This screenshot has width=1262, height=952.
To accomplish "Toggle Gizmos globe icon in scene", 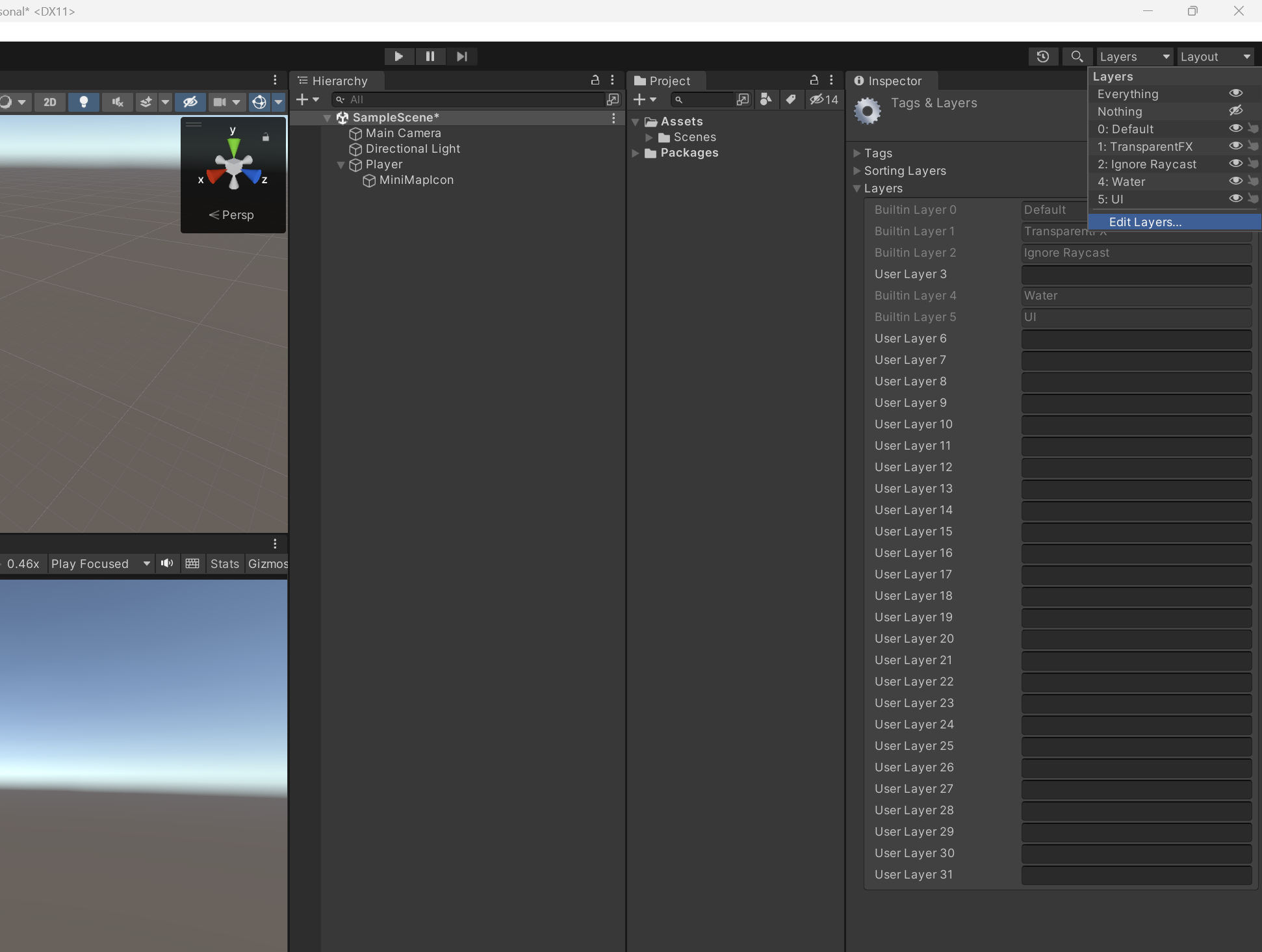I will click(x=259, y=102).
